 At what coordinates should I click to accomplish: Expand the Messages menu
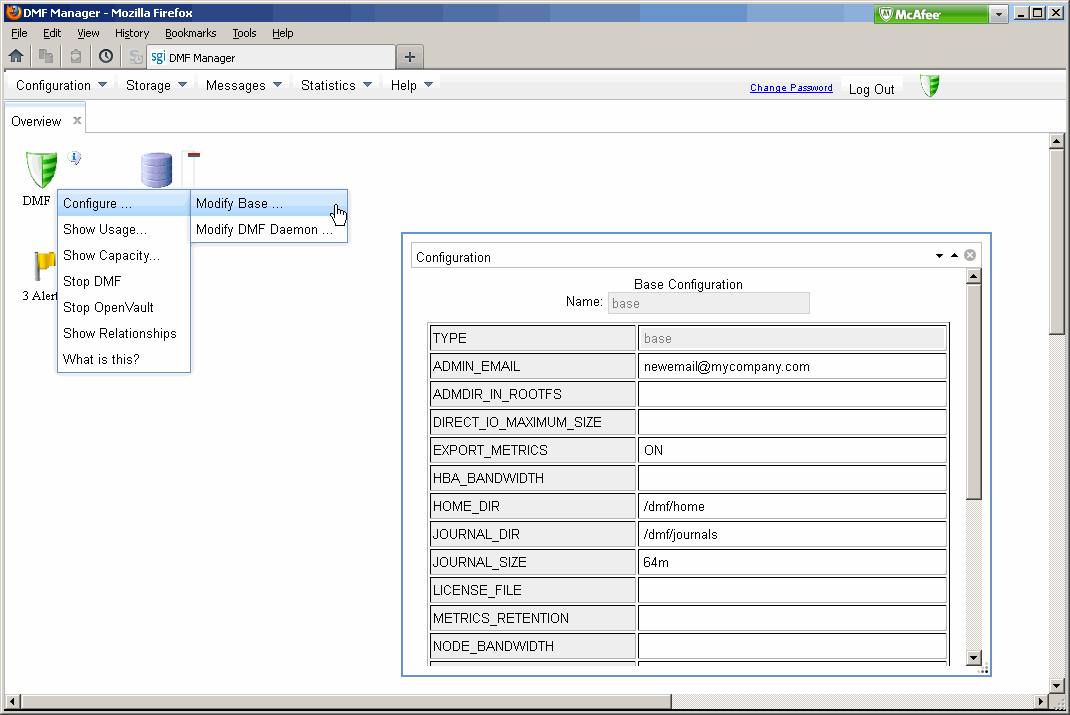244,85
